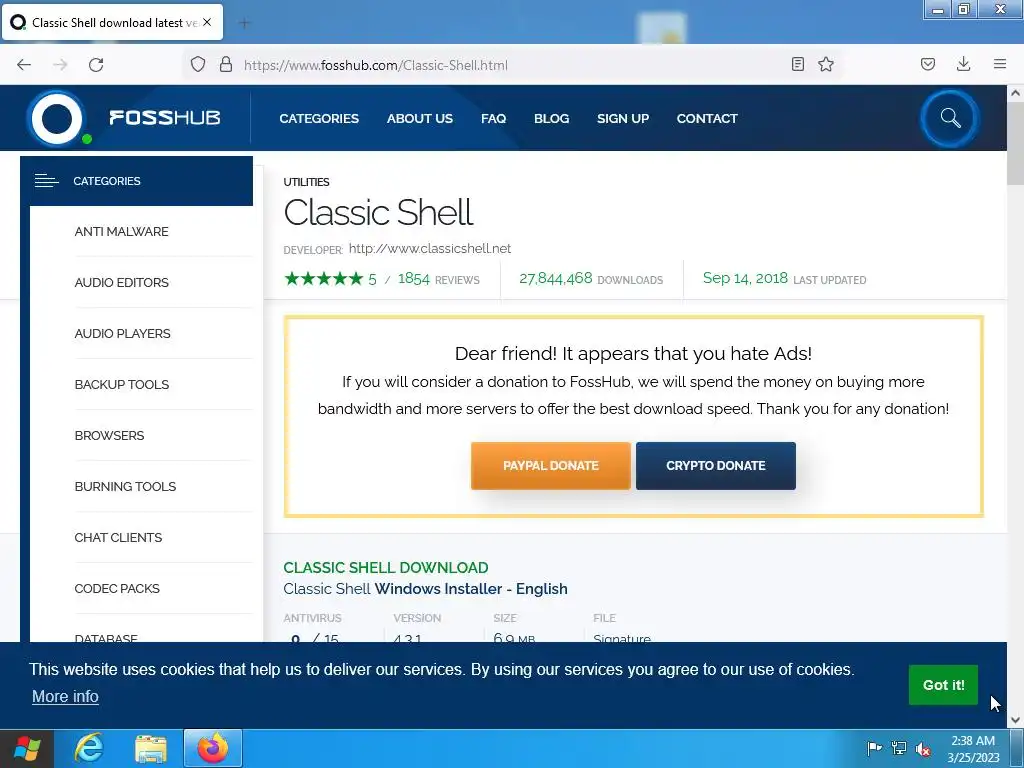The width and height of the screenshot is (1024, 768).
Task: Open the developer link classicshell.net
Action: point(430,248)
